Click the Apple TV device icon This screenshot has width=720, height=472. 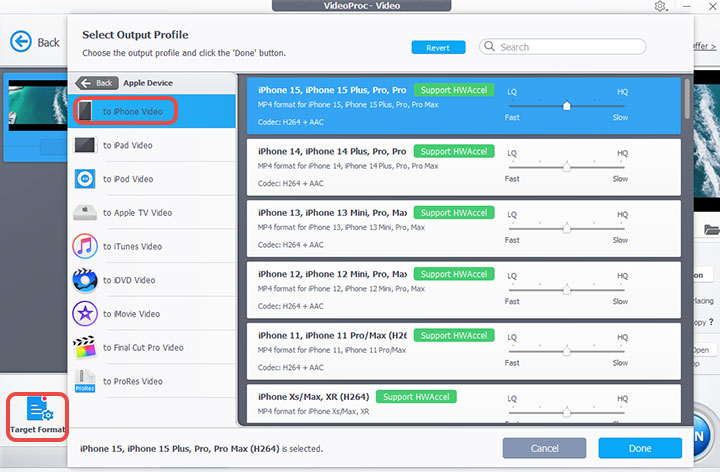(84, 213)
